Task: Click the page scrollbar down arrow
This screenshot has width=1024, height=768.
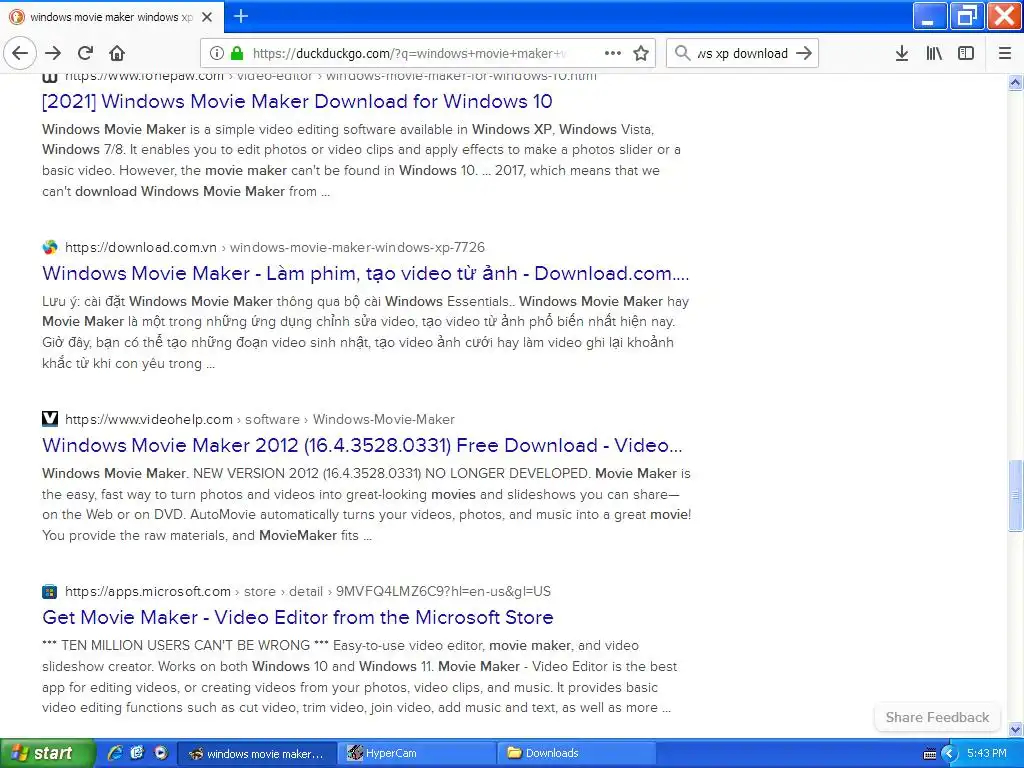Action: (1015, 729)
